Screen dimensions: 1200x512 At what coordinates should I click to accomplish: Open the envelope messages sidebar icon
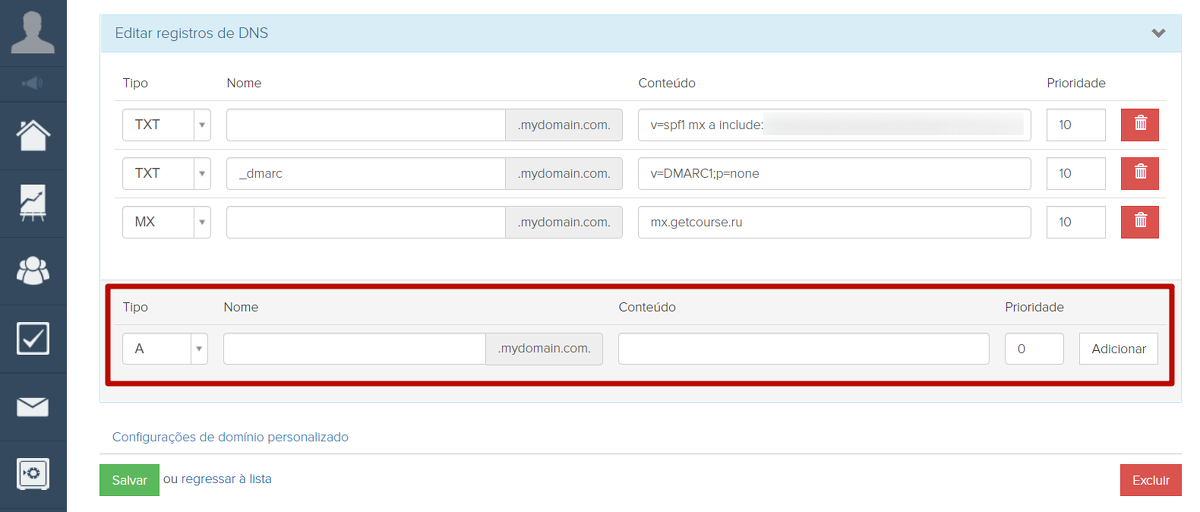pyautogui.click(x=33, y=406)
